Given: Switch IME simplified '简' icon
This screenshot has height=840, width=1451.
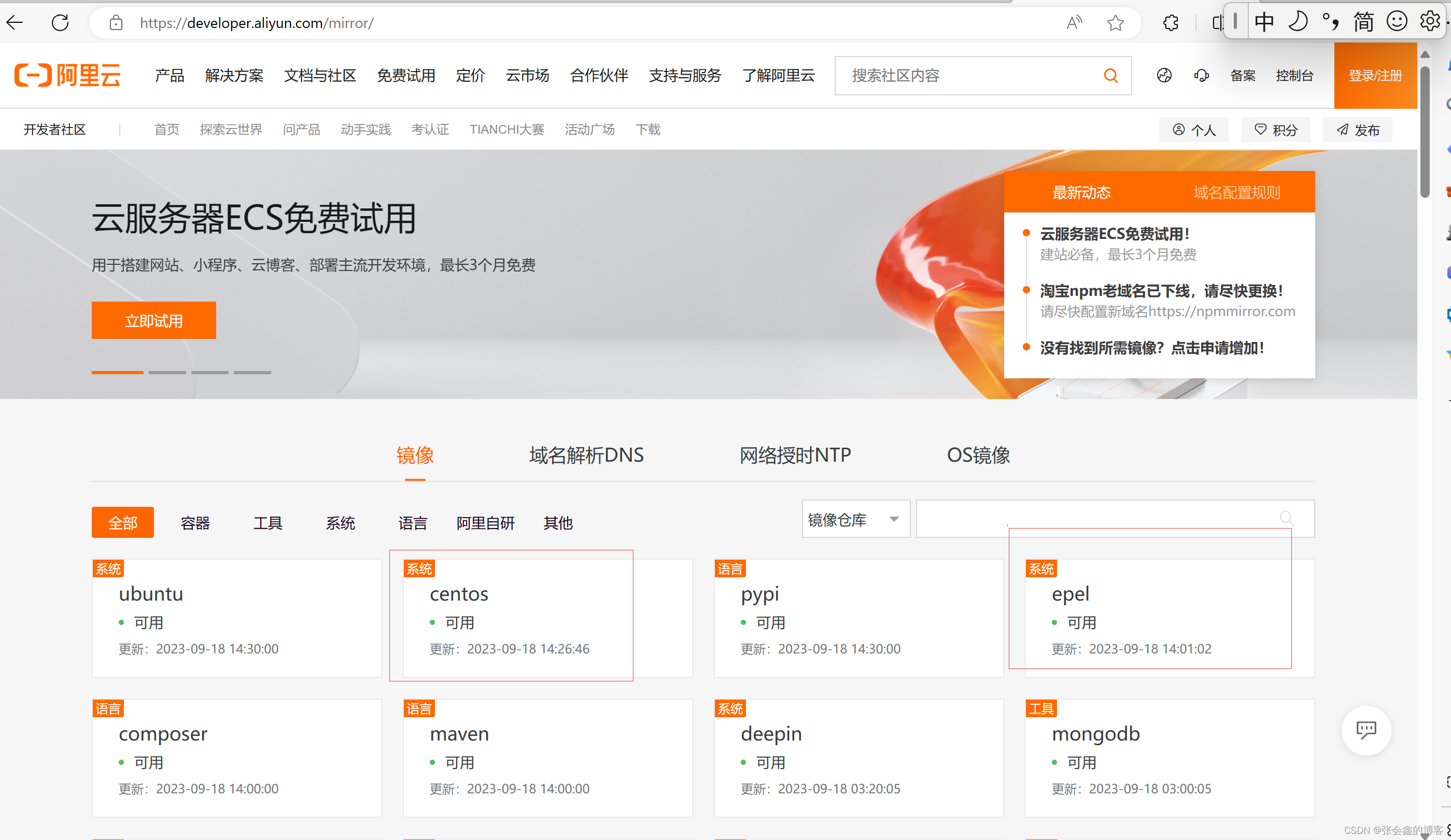Looking at the screenshot, I should (1363, 22).
